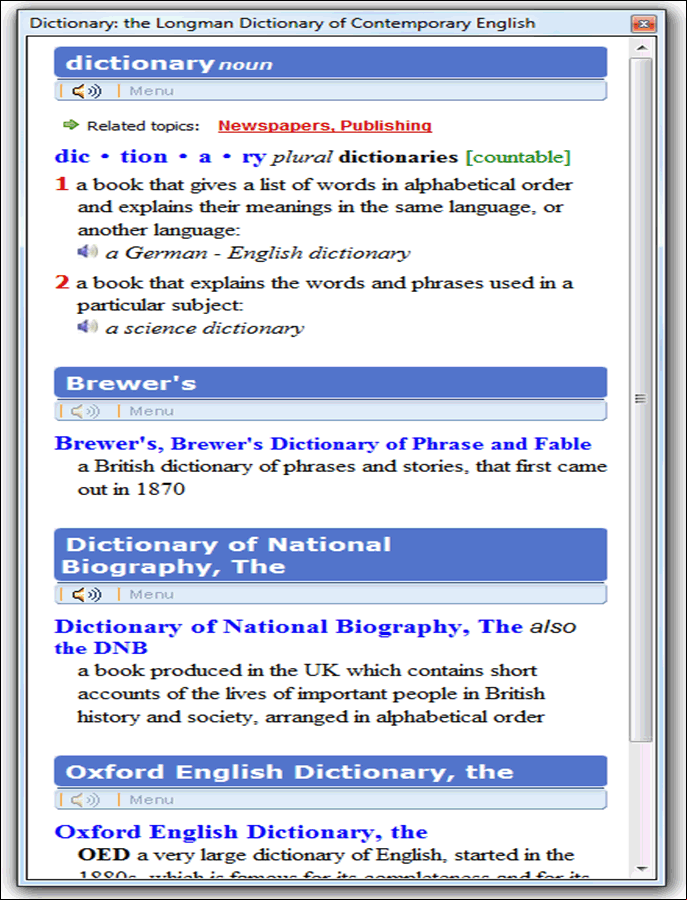Image resolution: width=687 pixels, height=900 pixels.
Task: Click the 'Oxford English Dictionary, the' header bar
Action: (x=331, y=771)
